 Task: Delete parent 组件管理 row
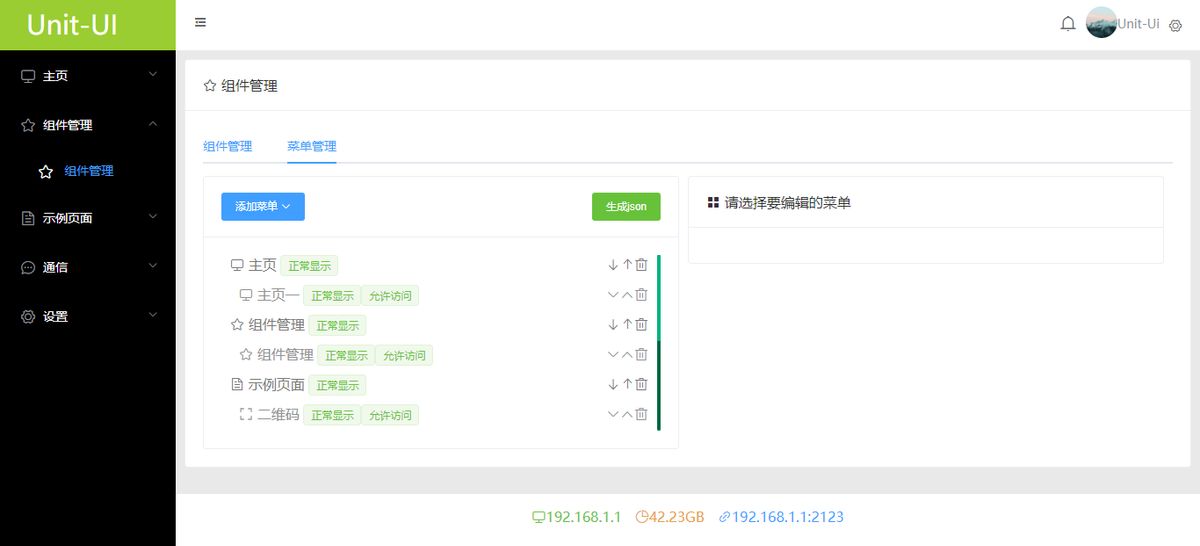642,324
